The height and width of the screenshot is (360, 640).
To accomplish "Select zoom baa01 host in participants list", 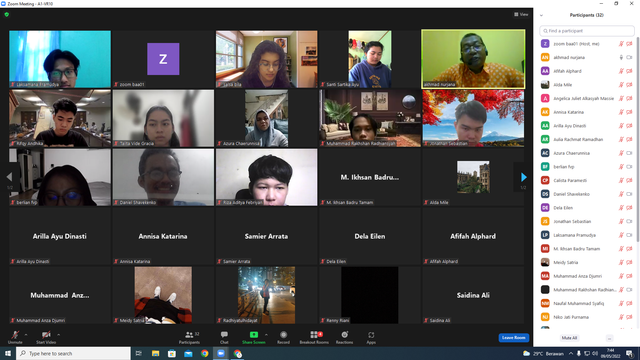I will (587, 44).
